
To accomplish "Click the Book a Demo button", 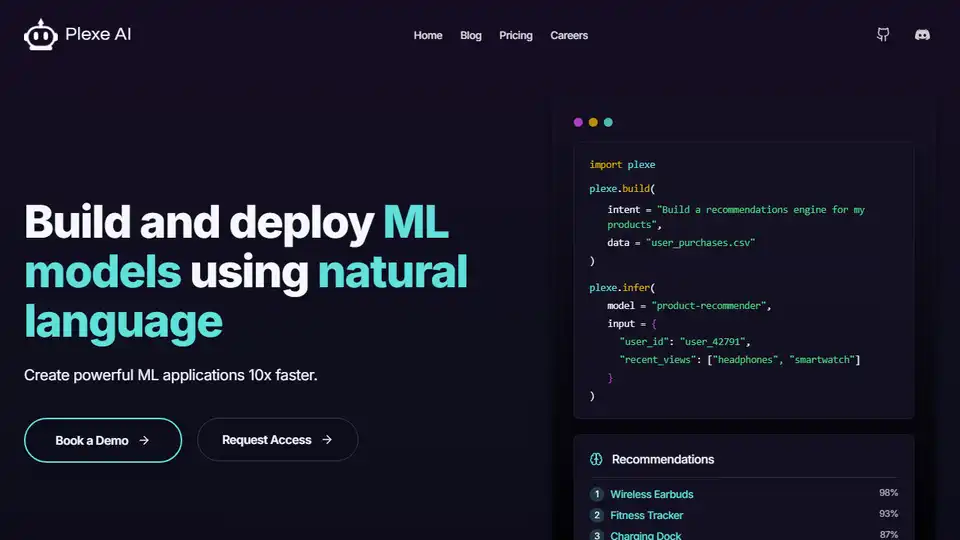I will coord(103,440).
